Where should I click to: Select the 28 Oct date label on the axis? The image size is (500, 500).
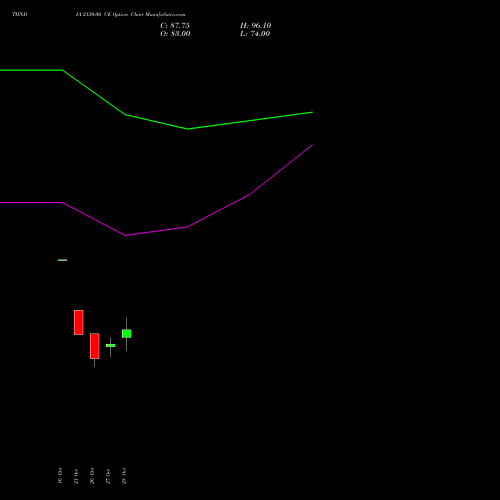(124, 476)
